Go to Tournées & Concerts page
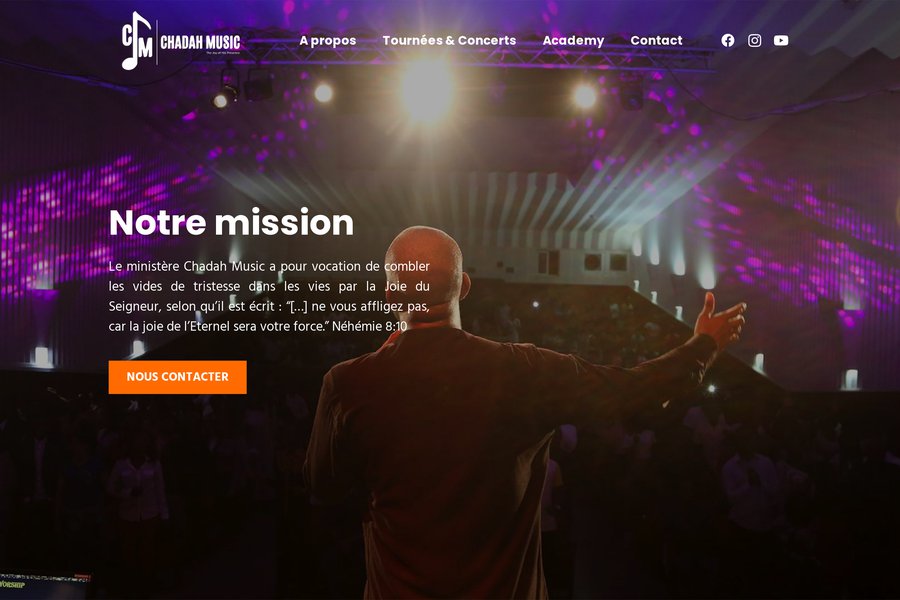Screen dimensions: 900x600 pos(449,40)
